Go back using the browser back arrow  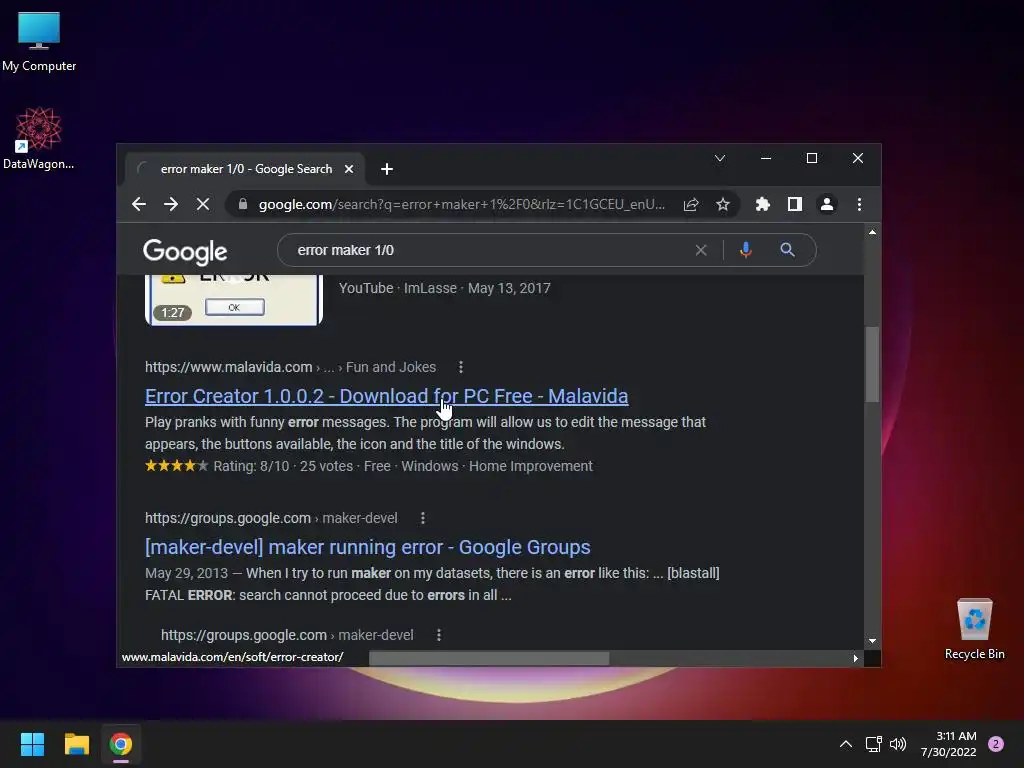[x=138, y=204]
